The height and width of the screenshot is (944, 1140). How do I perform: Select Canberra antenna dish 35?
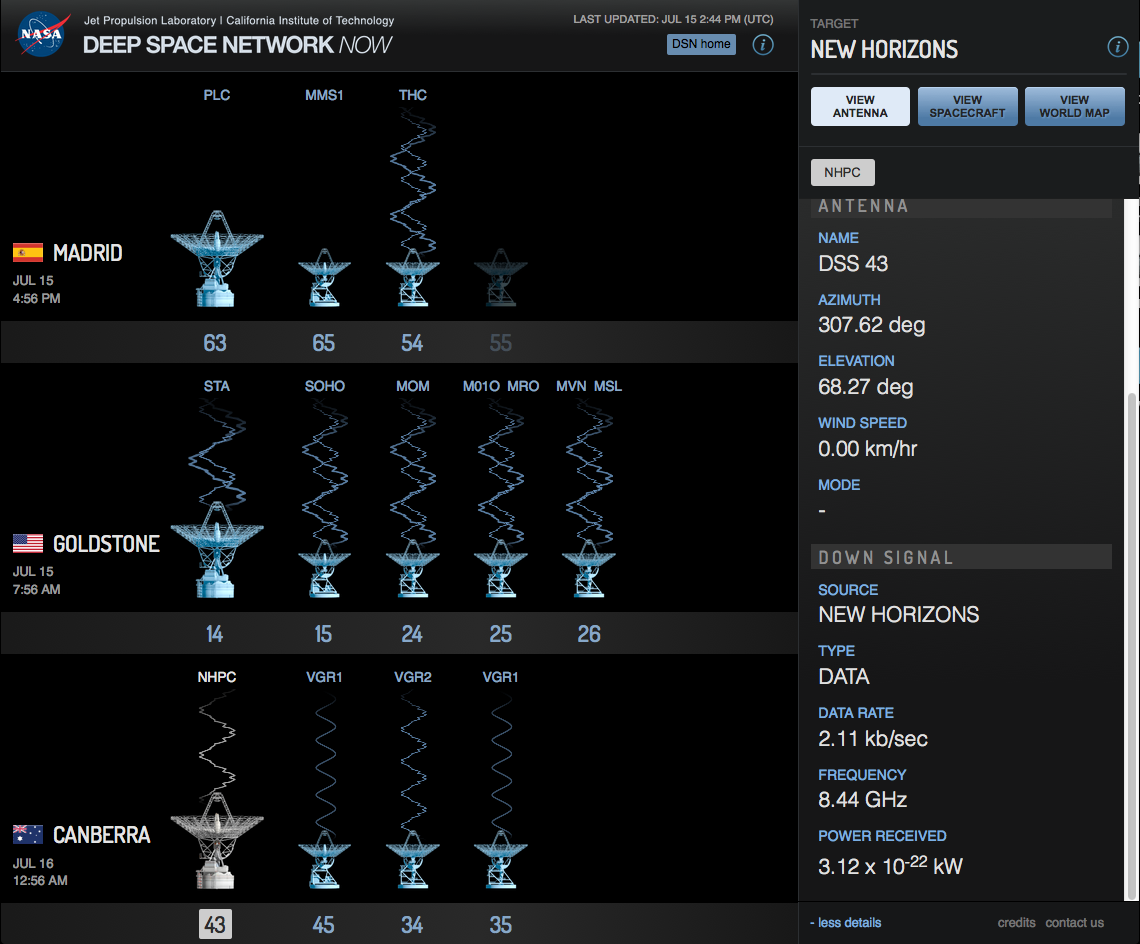click(x=501, y=859)
